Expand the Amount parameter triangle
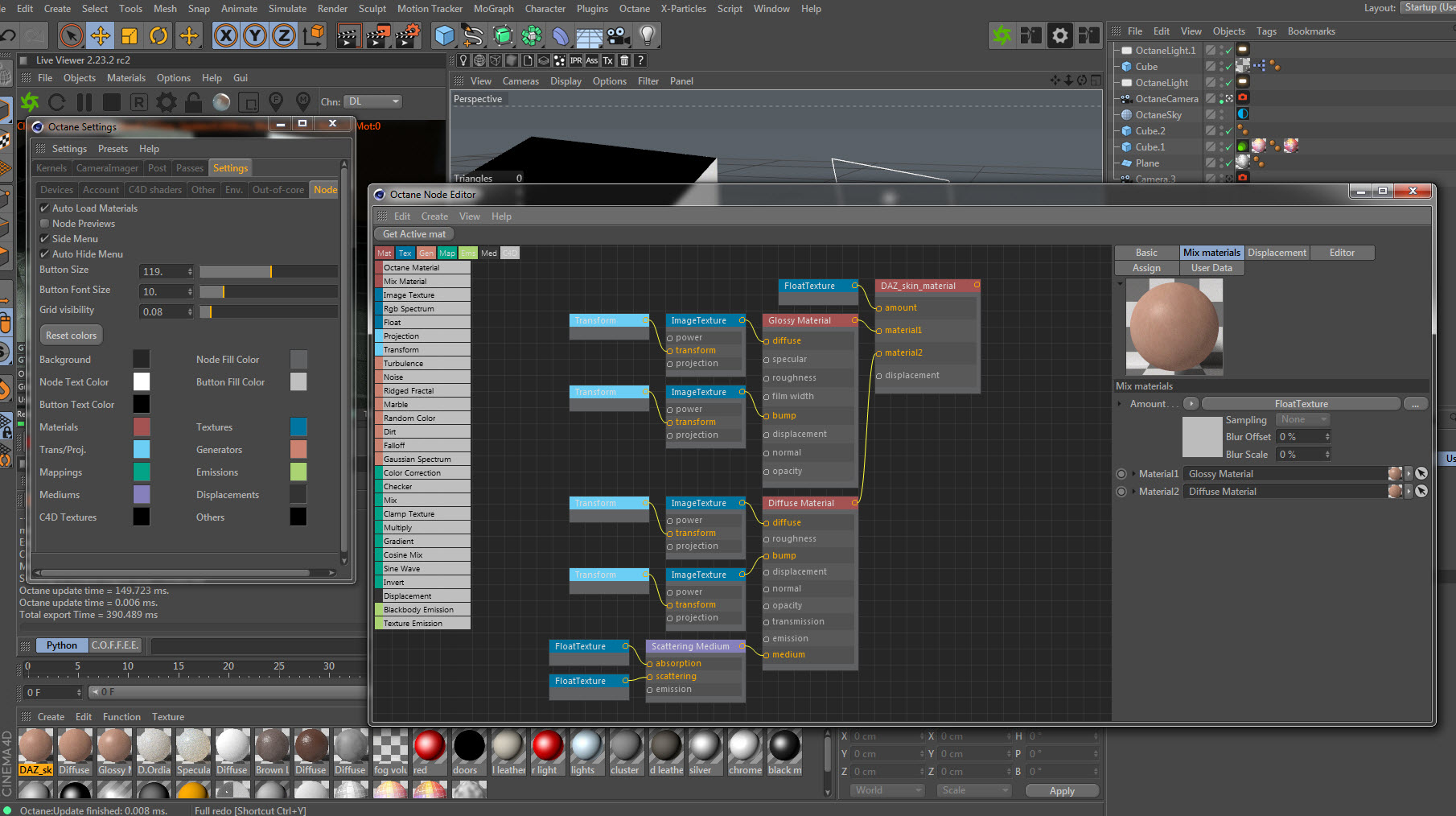The height and width of the screenshot is (816, 1456). (x=1120, y=404)
